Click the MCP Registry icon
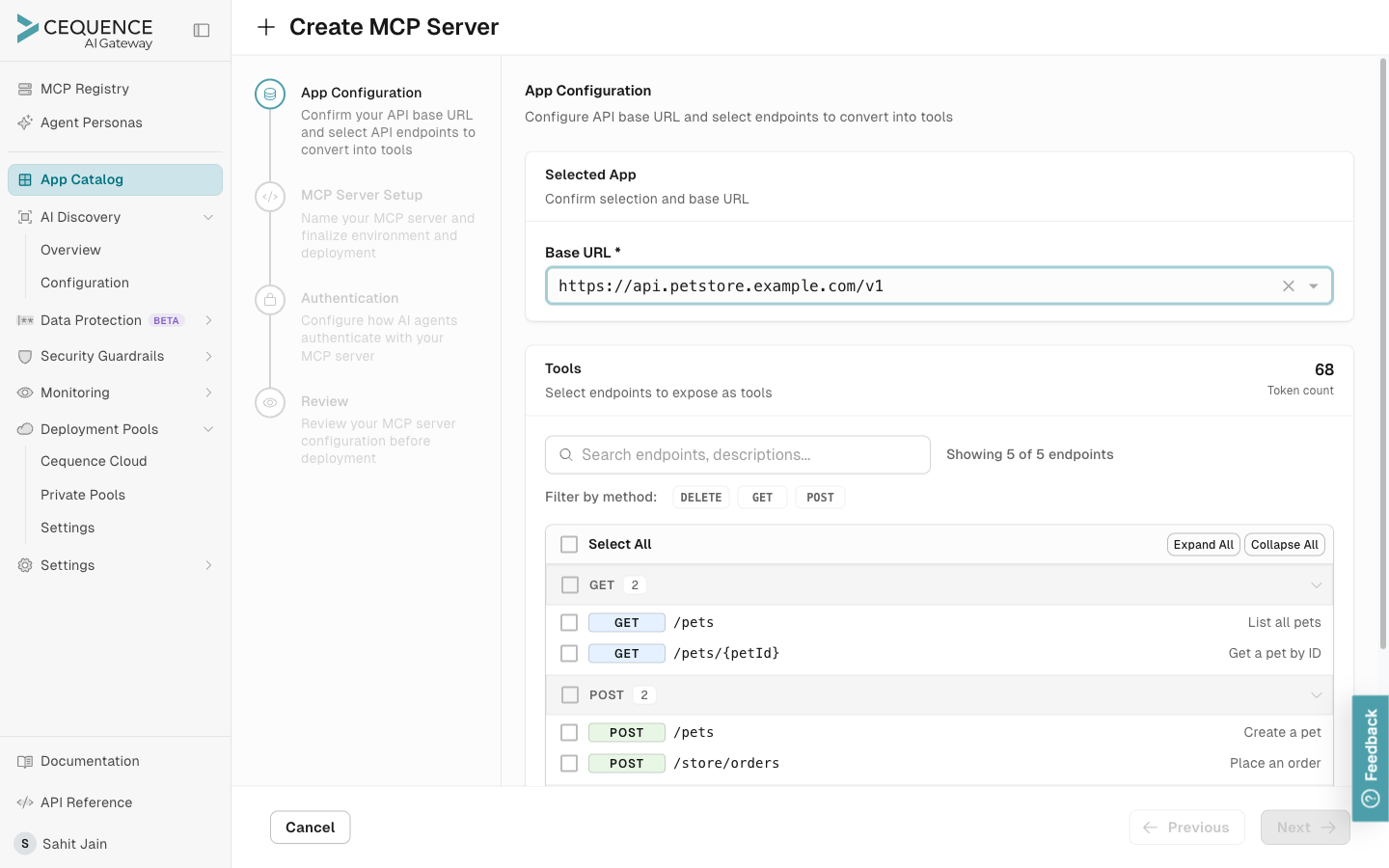Screen dimensions: 1389x868 click(x=25, y=89)
